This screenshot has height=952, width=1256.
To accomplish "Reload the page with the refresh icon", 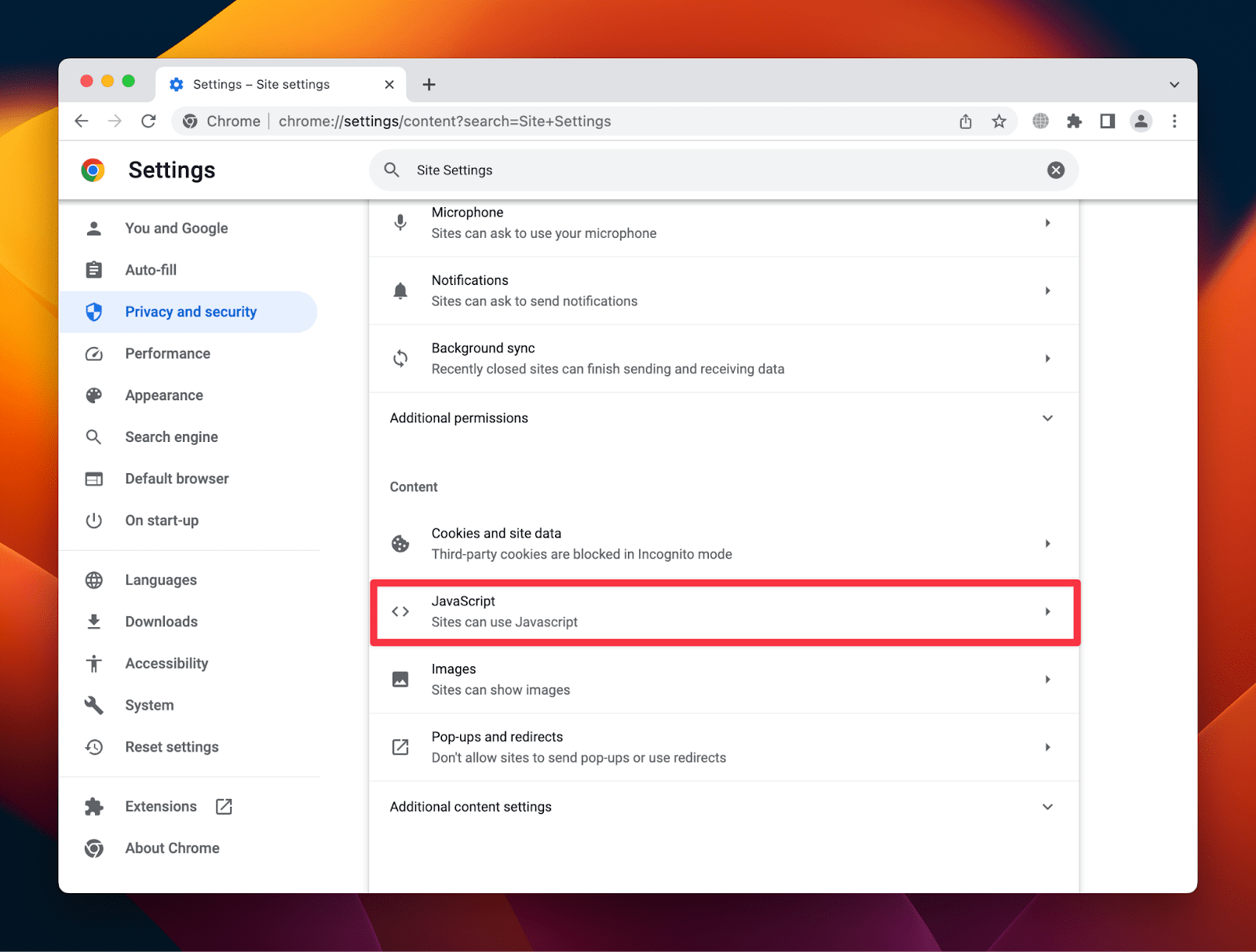I will (148, 121).
